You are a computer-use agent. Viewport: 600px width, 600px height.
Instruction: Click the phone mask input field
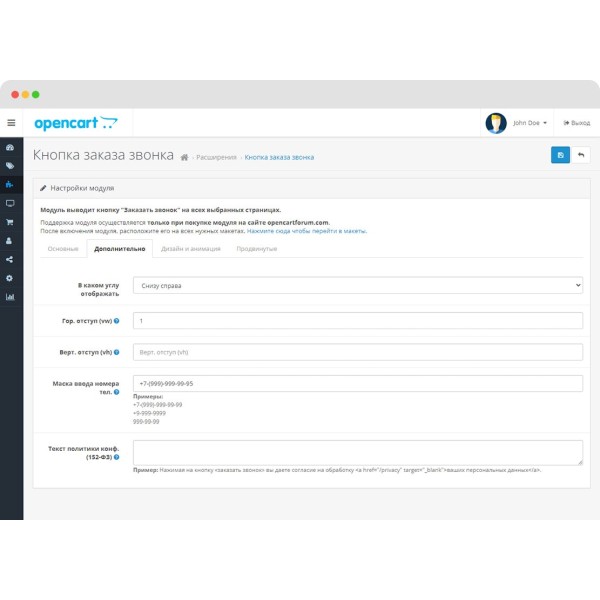tap(358, 383)
